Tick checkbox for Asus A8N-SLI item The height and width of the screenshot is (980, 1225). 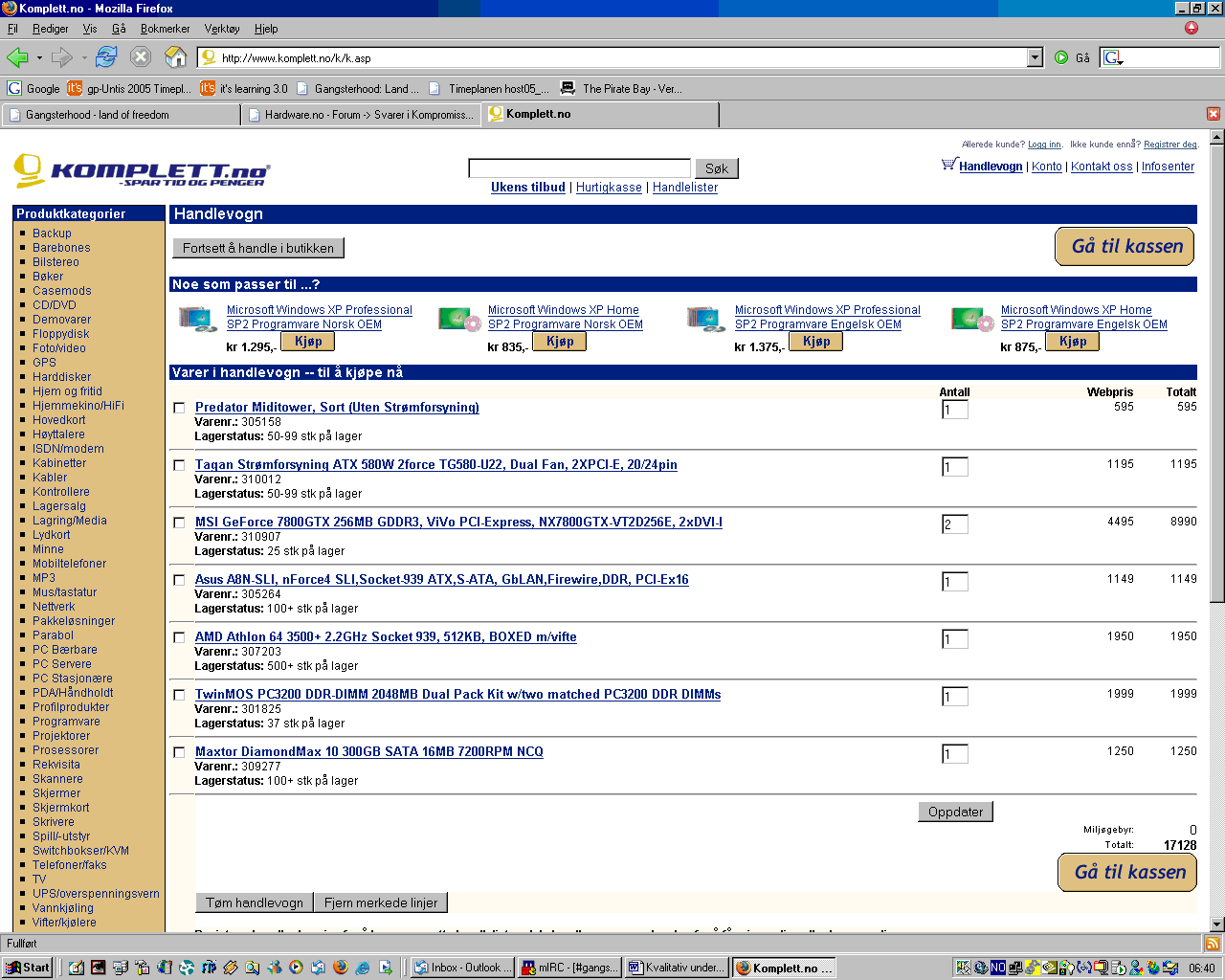pos(179,580)
